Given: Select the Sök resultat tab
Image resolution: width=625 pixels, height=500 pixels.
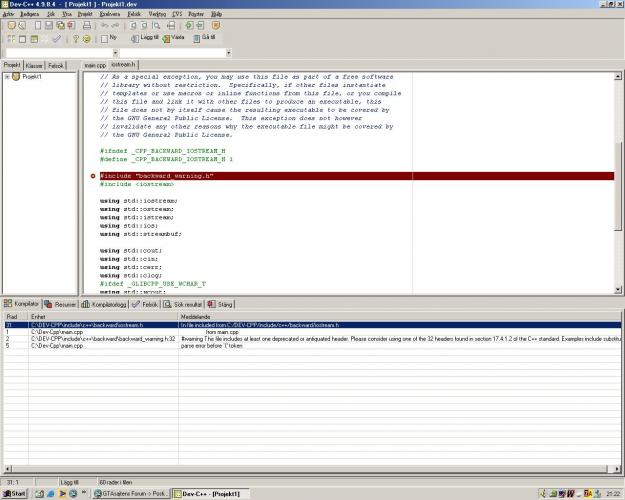Looking at the screenshot, I should pyautogui.click(x=183, y=303).
